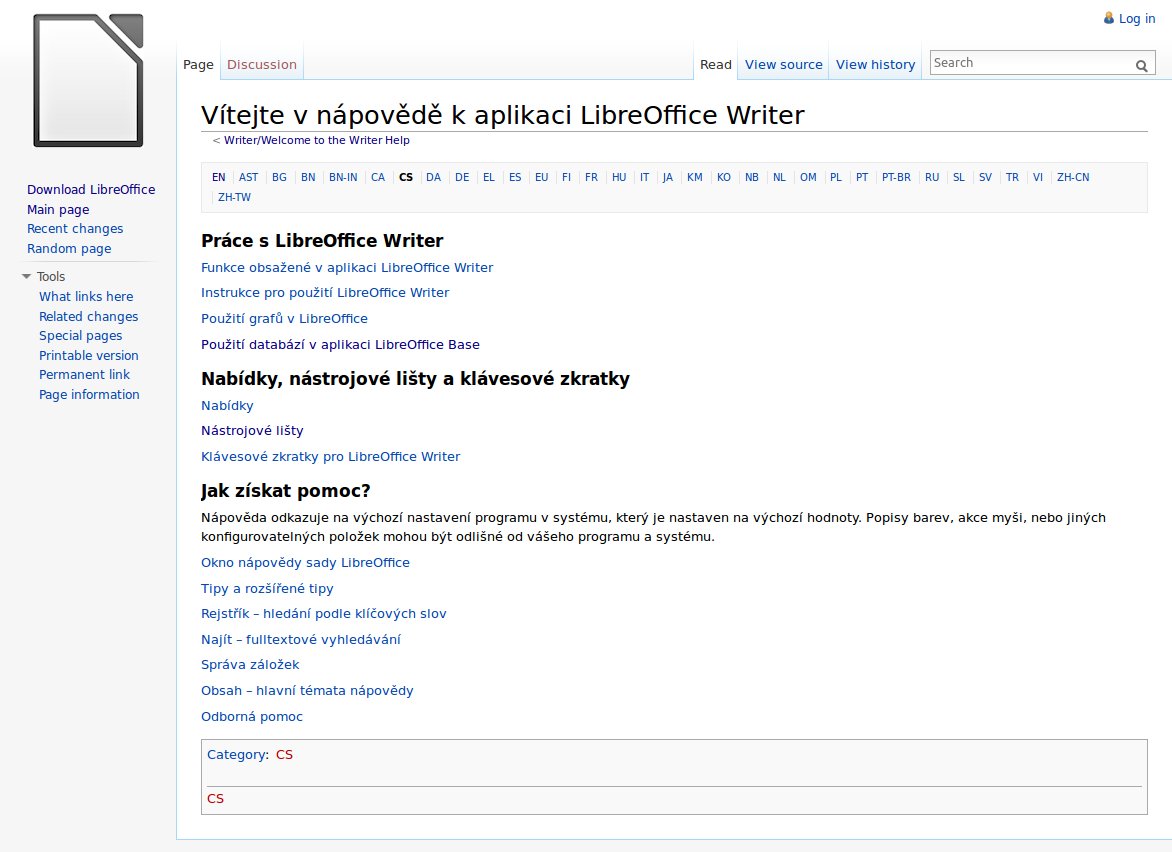Click the Práce s LibreOffice Writer heading

[x=322, y=241]
